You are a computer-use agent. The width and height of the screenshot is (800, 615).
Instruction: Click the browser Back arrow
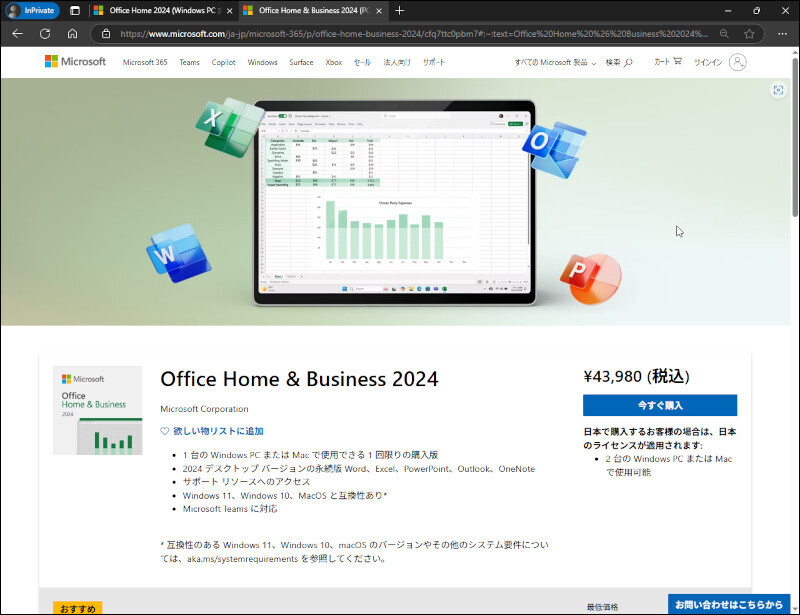point(18,34)
